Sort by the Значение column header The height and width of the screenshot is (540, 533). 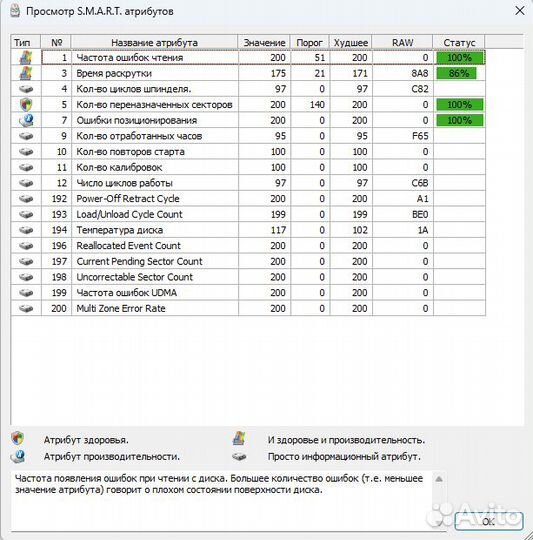[264, 42]
